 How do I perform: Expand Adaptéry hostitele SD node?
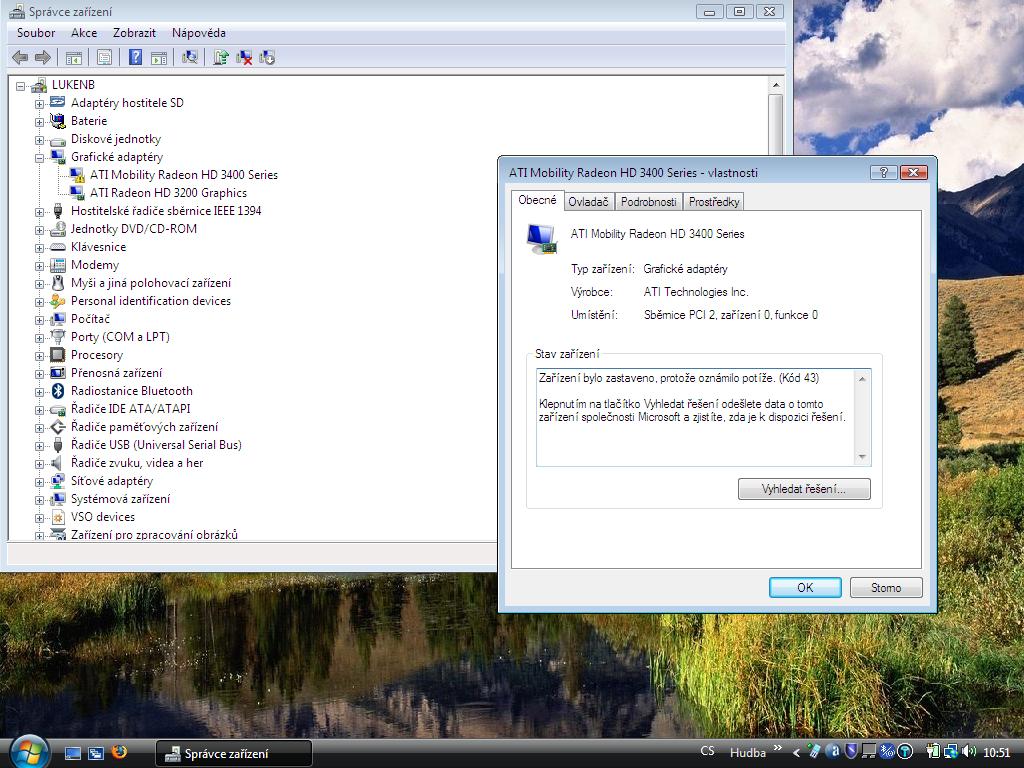(x=39, y=104)
